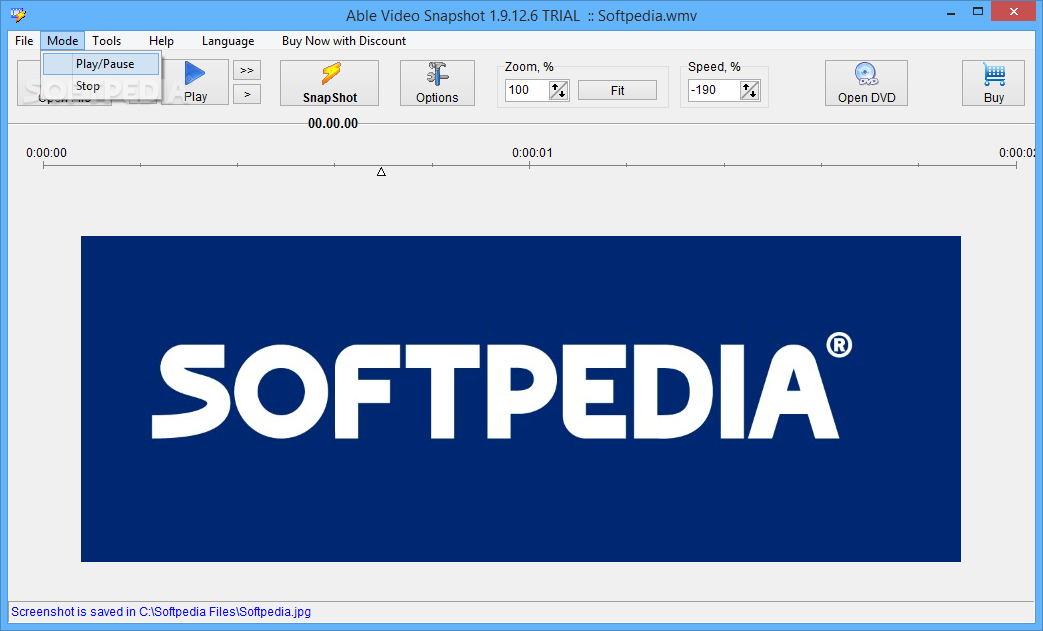Click the blue Play triangle button
The width and height of the screenshot is (1043, 631).
[195, 82]
